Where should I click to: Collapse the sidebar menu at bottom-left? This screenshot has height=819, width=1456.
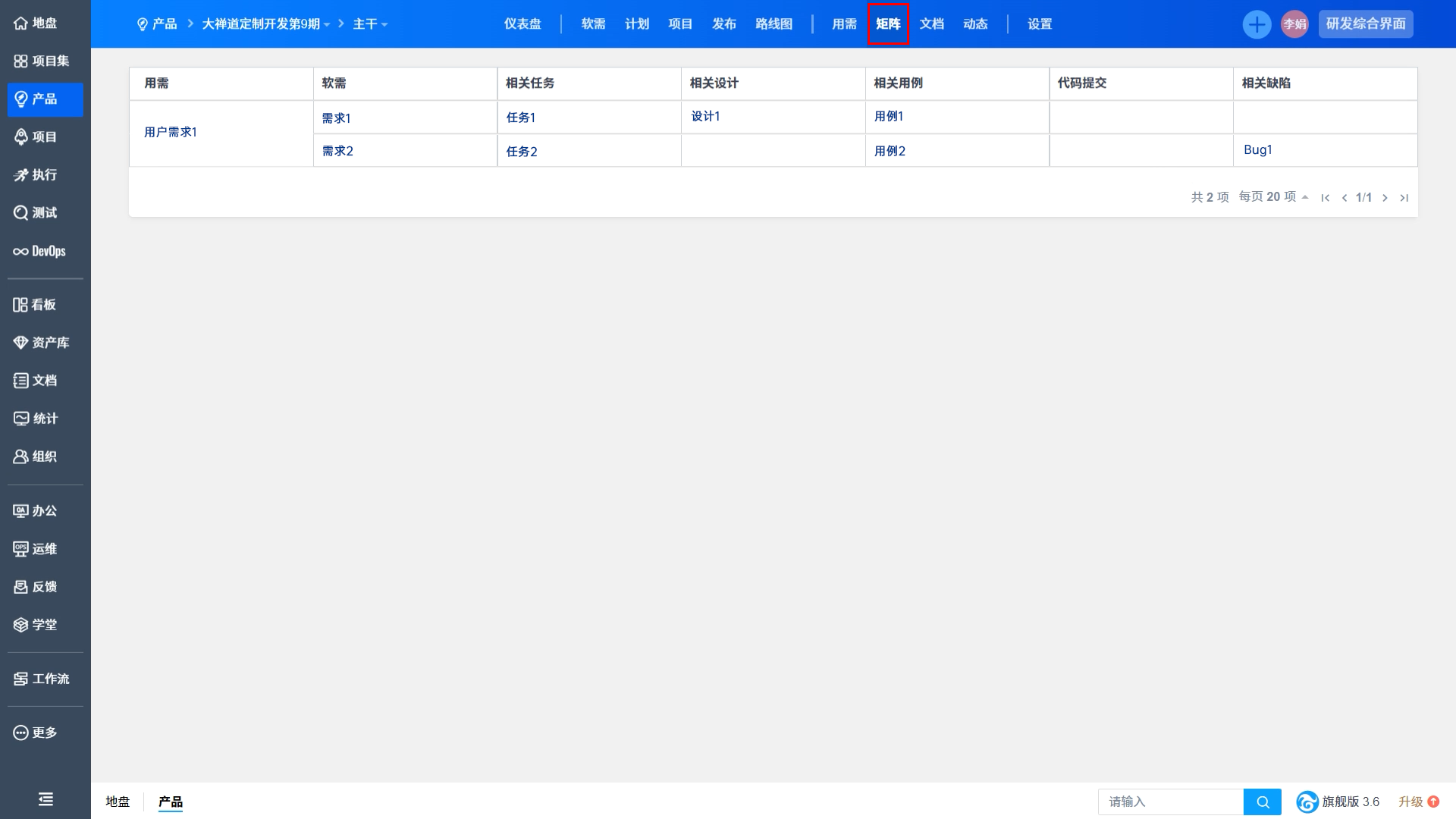tap(45, 799)
